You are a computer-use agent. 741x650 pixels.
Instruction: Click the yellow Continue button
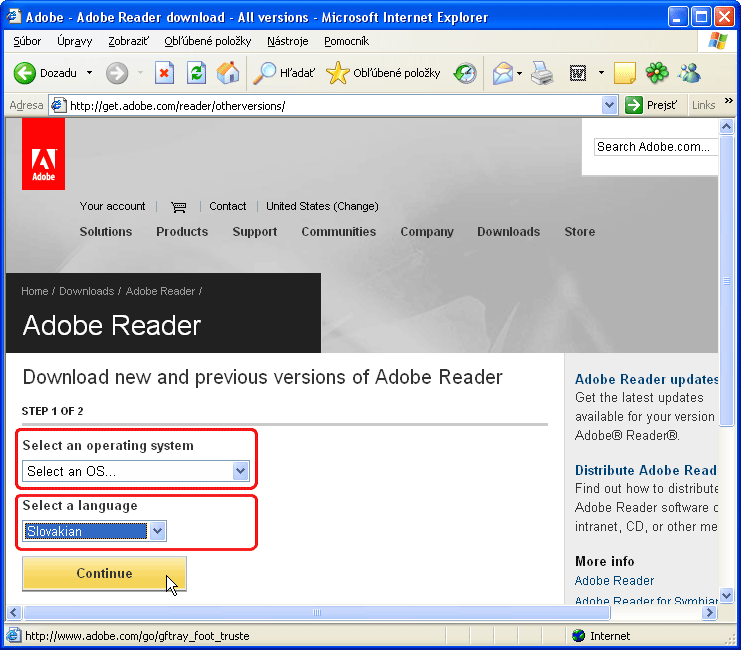pyautogui.click(x=104, y=573)
